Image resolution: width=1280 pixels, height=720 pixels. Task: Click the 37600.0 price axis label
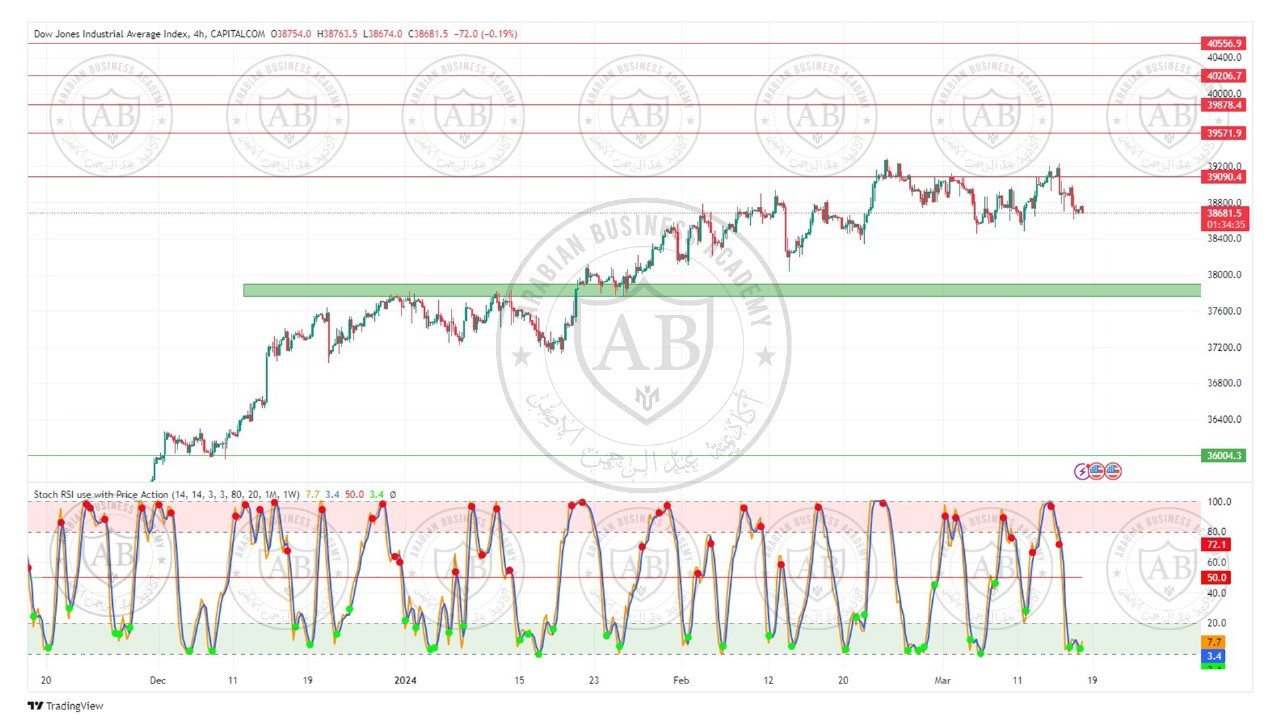tap(1224, 311)
